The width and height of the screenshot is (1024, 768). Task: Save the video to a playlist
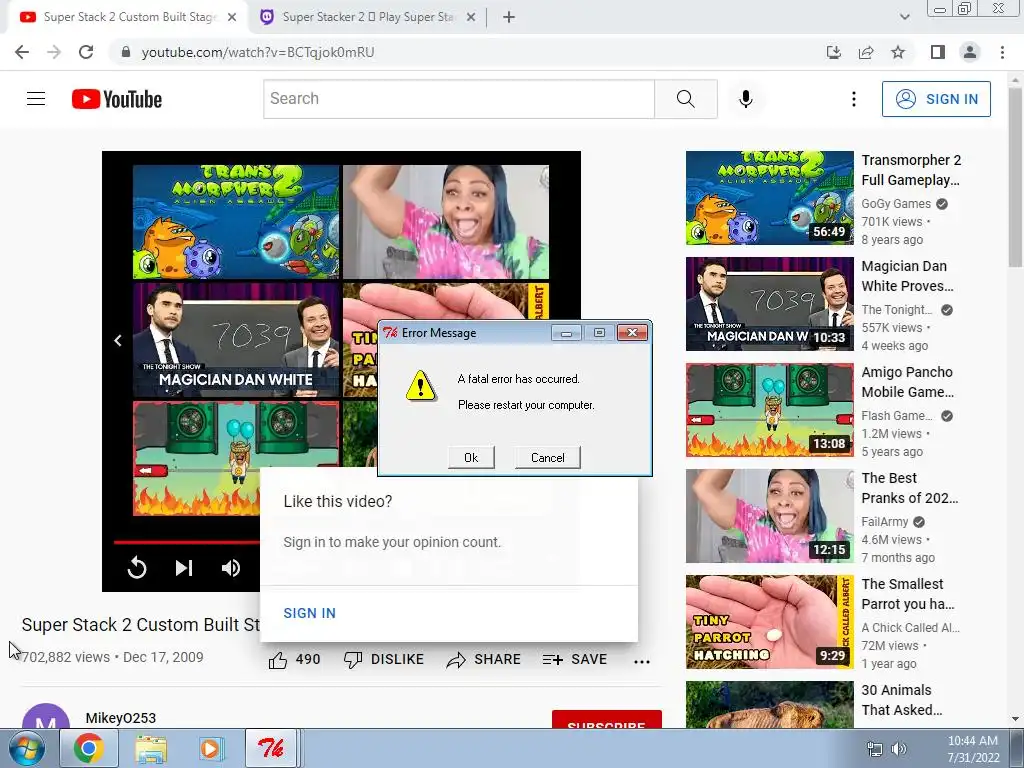pyautogui.click(x=575, y=660)
